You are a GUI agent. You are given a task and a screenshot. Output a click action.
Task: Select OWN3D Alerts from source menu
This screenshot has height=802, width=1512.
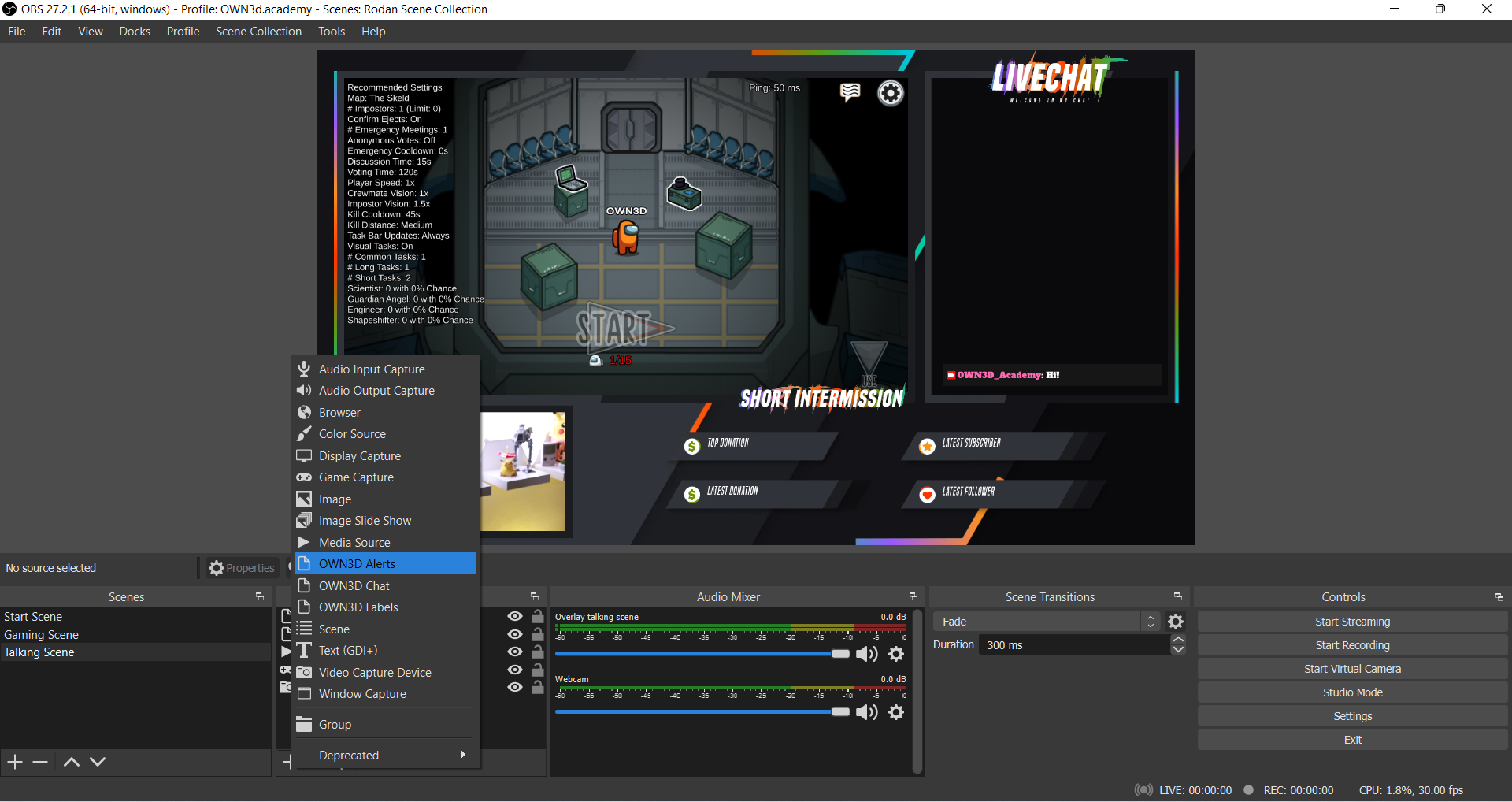point(384,564)
